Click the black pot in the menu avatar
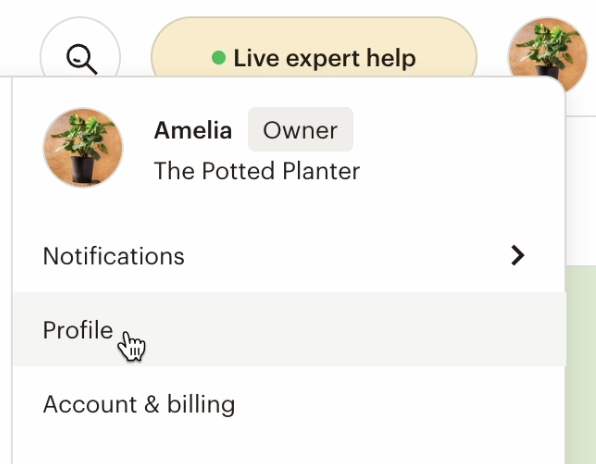Viewport: 596px width, 464px height. 82,169
